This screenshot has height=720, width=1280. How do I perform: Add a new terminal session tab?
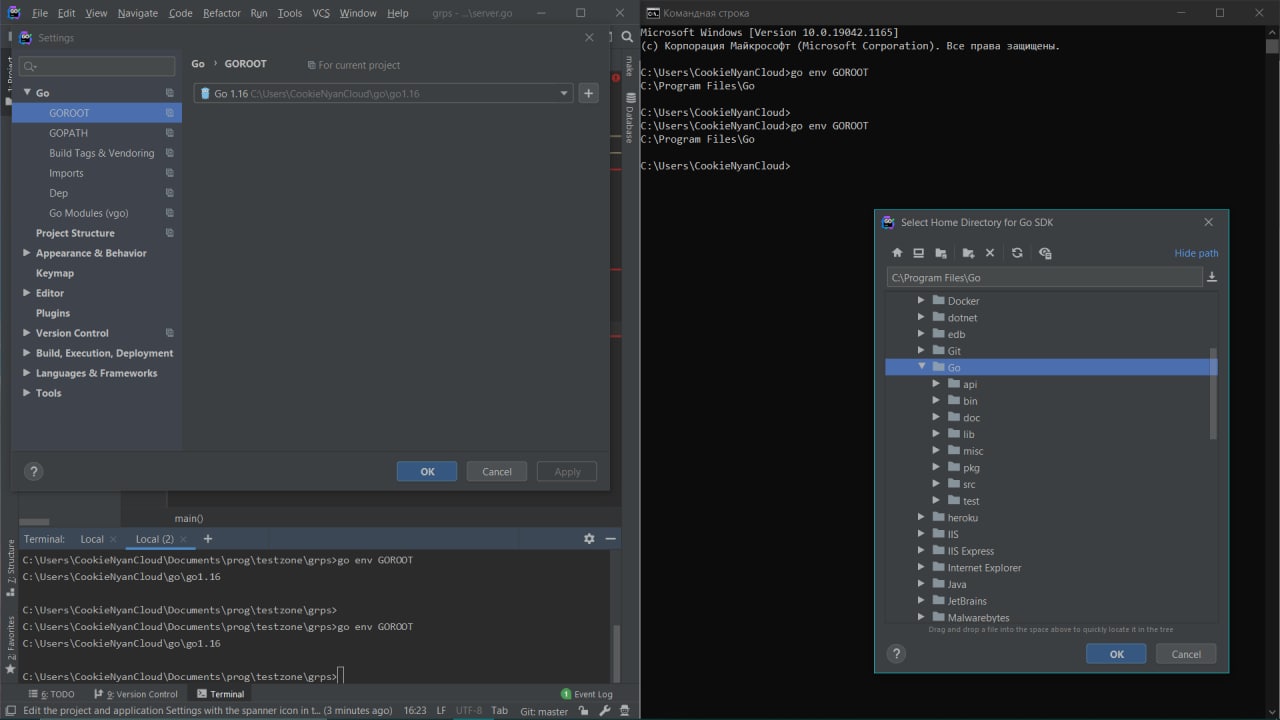point(208,539)
